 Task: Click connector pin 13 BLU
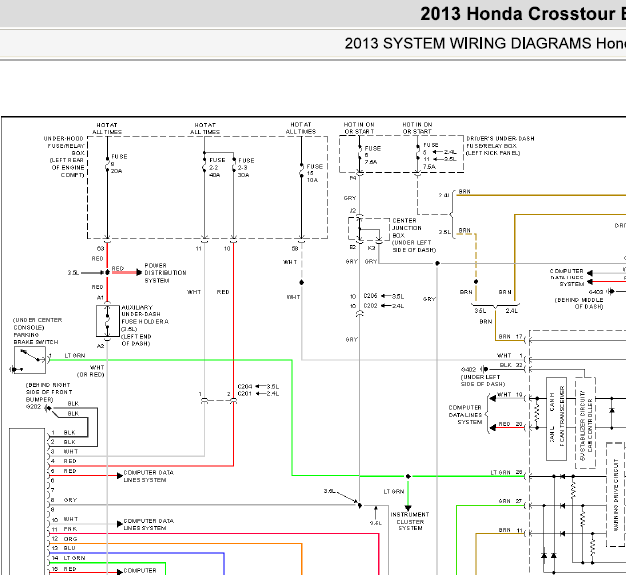click(63, 548)
